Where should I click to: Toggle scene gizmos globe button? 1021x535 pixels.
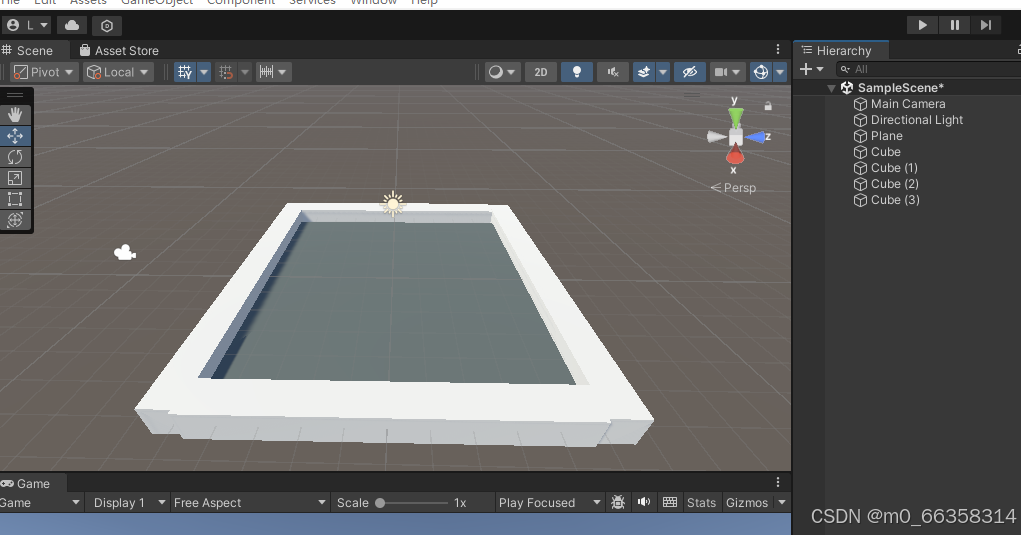761,72
